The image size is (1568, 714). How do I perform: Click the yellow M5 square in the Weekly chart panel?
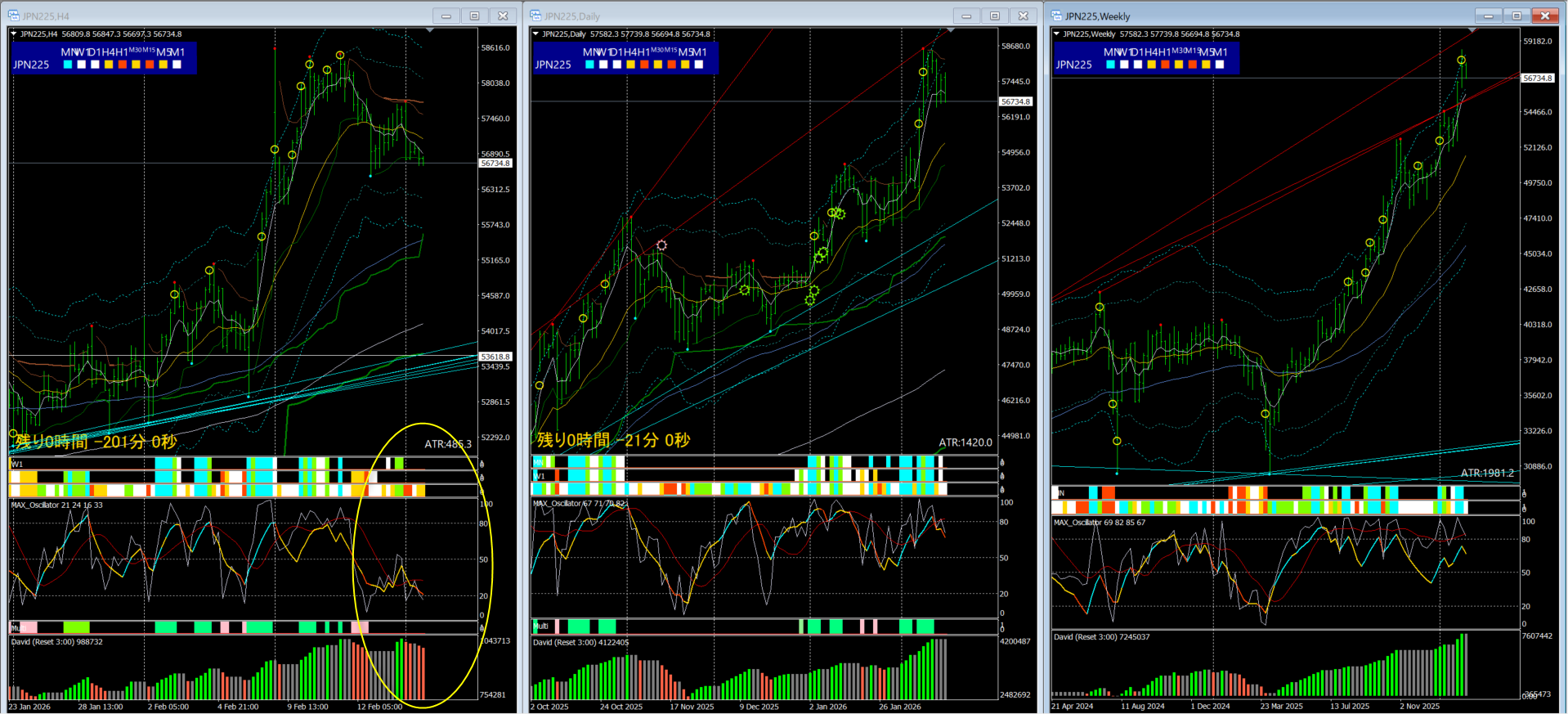tap(1206, 65)
